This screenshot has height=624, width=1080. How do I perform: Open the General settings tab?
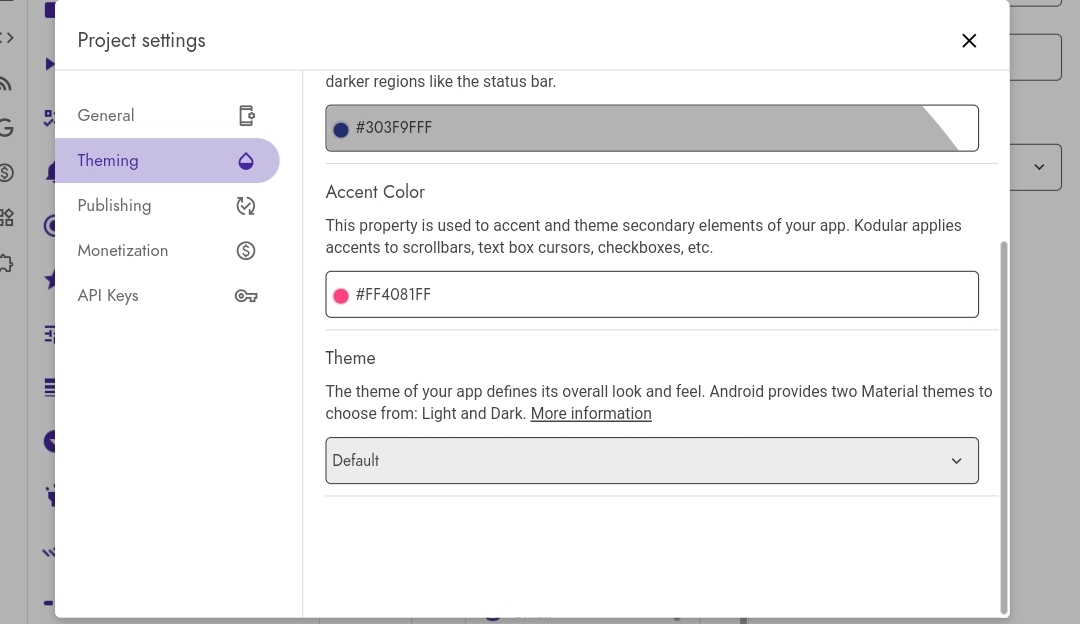(106, 116)
